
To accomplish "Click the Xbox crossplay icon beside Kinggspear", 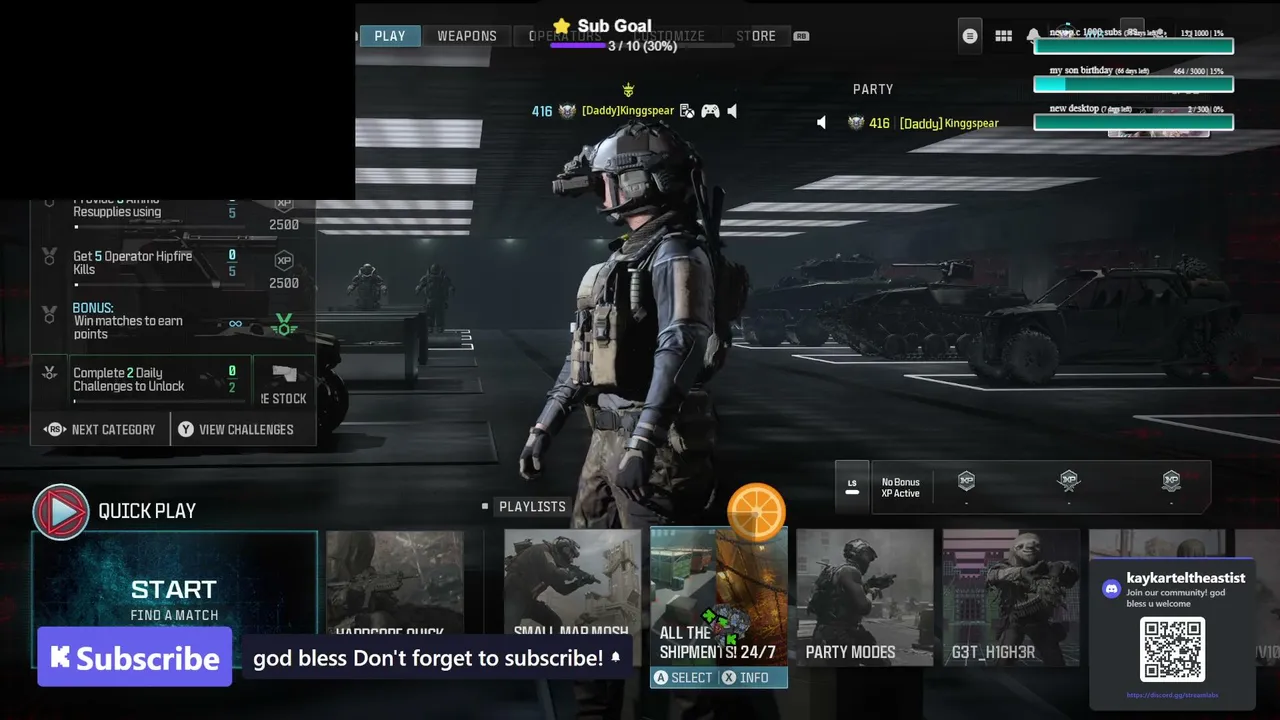I will coord(687,111).
